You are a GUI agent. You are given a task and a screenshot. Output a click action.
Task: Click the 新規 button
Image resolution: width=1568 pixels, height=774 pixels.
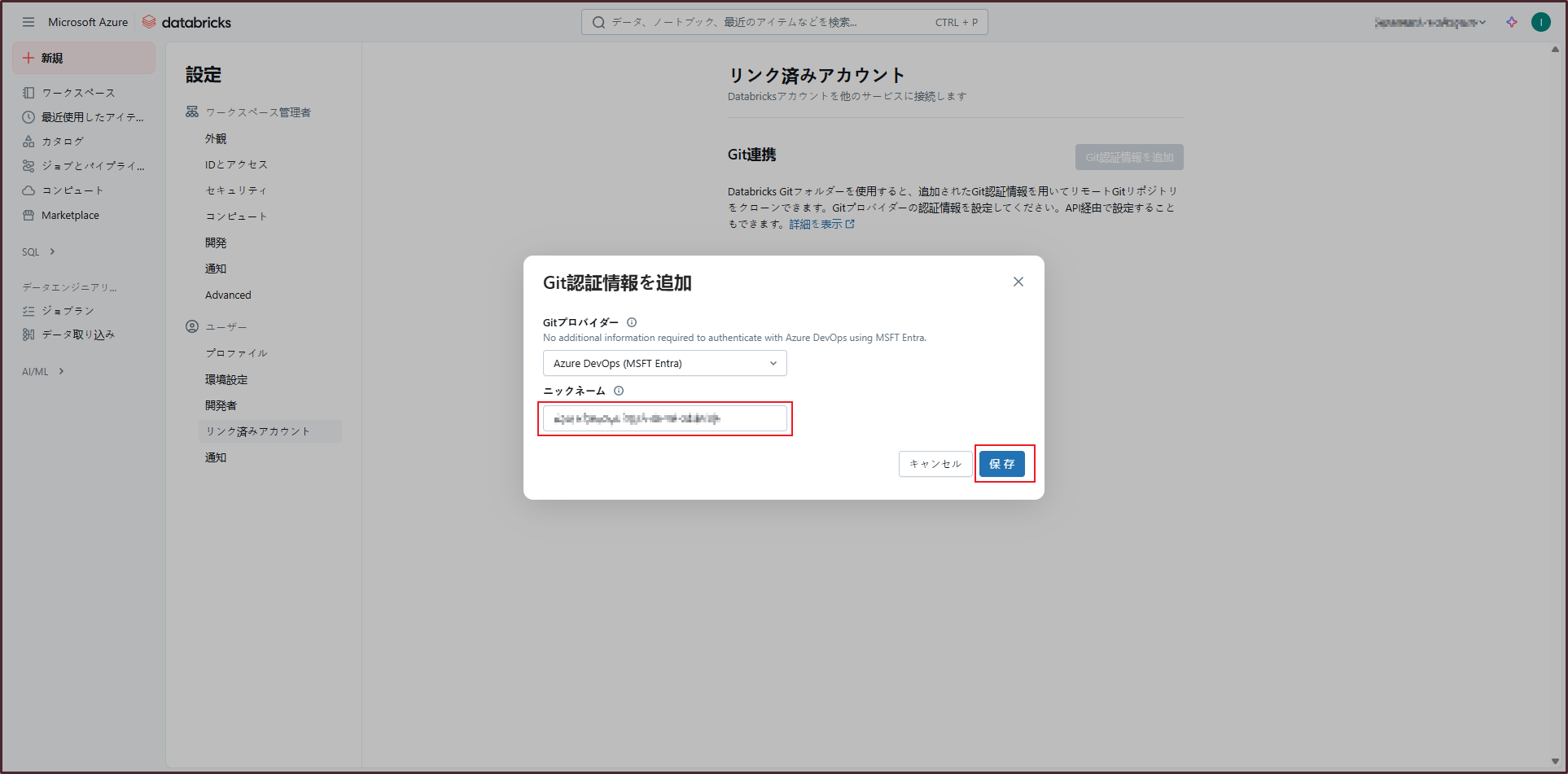coord(84,58)
